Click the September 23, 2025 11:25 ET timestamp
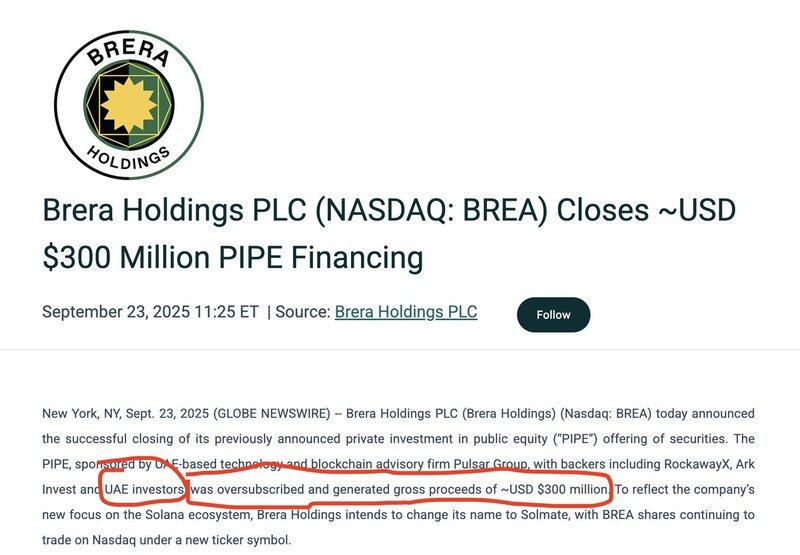This screenshot has height=555, width=800. point(151,312)
